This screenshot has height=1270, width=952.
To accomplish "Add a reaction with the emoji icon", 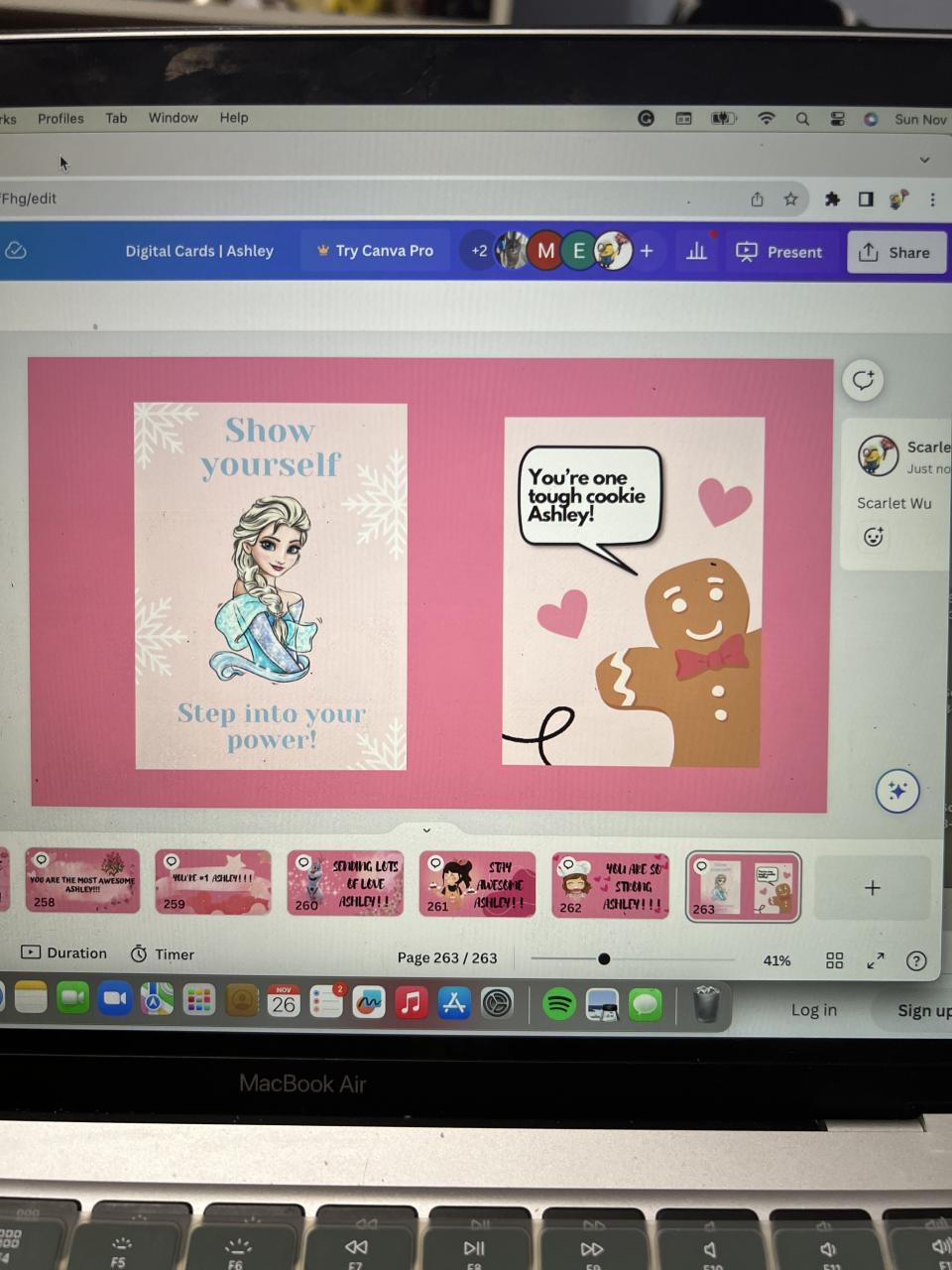I will [874, 537].
